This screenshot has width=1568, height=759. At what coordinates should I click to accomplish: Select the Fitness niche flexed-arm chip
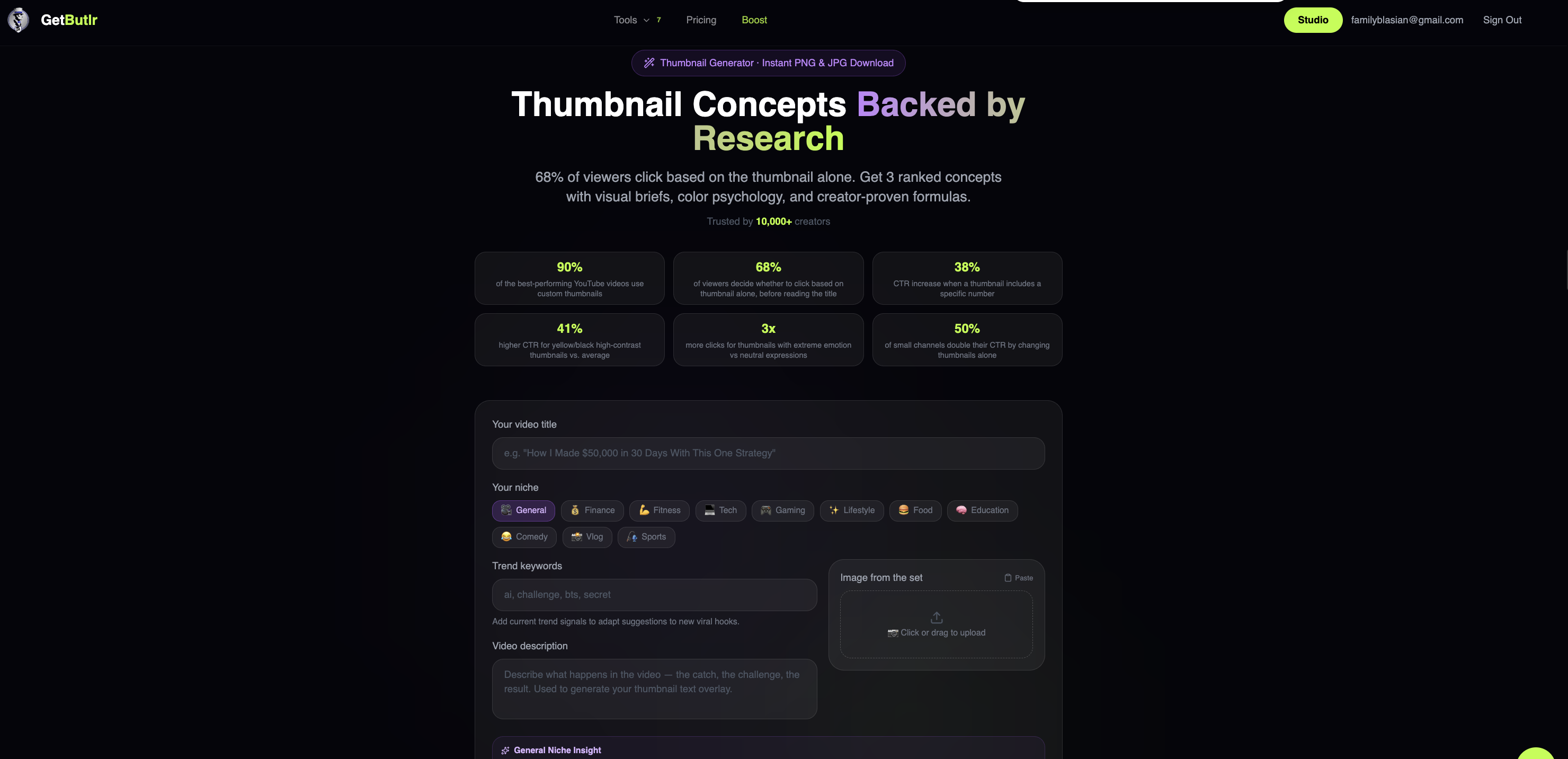659,510
